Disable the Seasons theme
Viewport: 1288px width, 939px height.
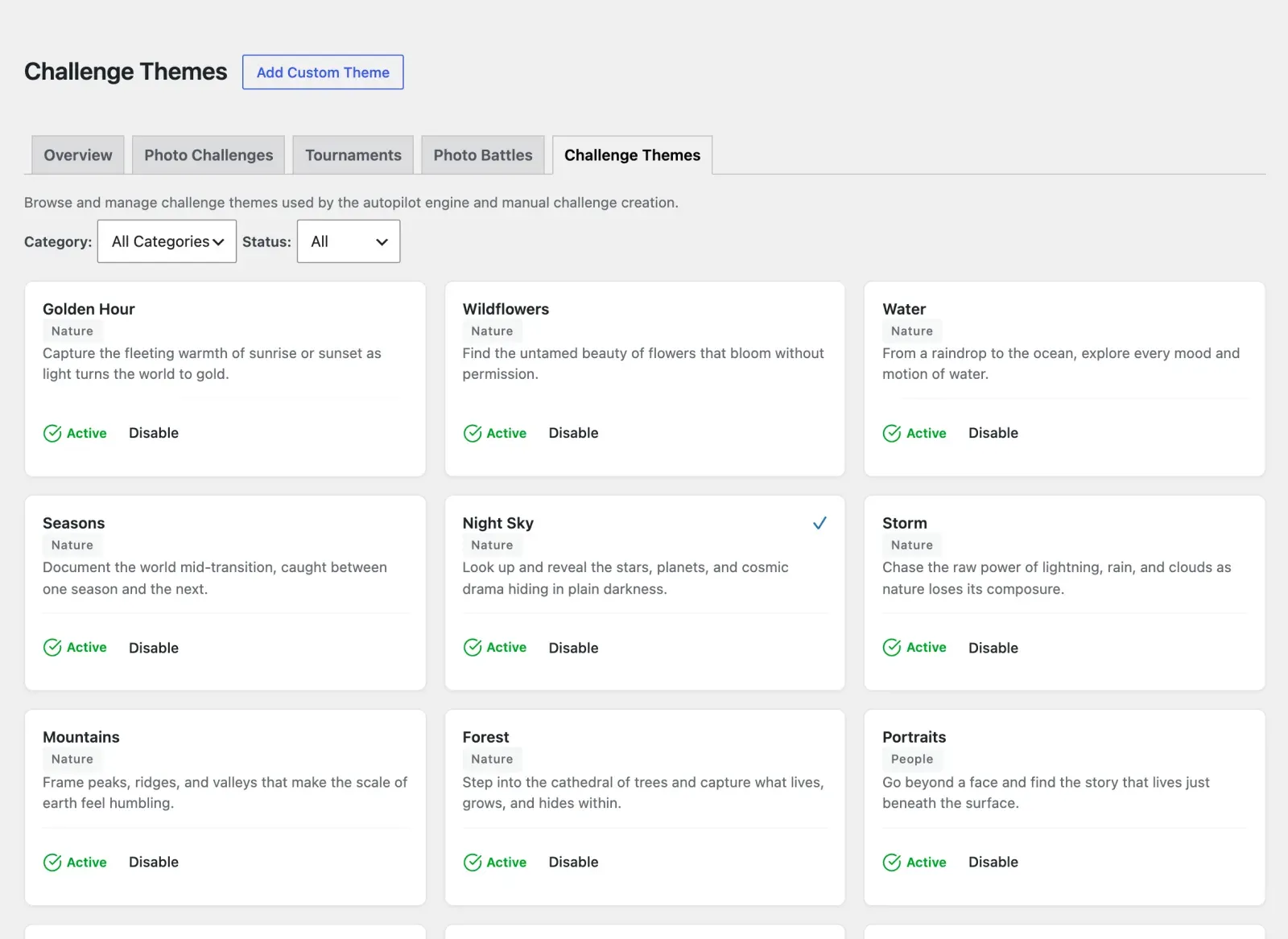(154, 648)
